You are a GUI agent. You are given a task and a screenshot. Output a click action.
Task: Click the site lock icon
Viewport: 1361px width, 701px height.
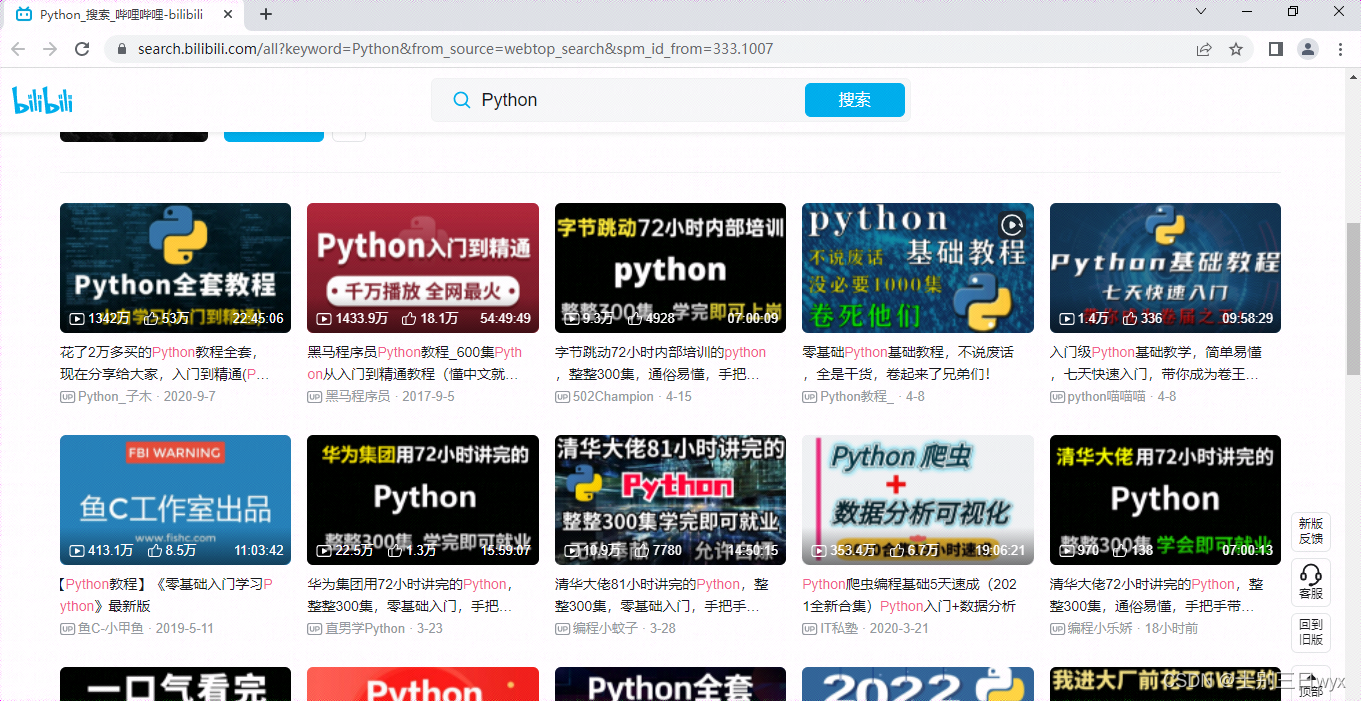coord(122,49)
